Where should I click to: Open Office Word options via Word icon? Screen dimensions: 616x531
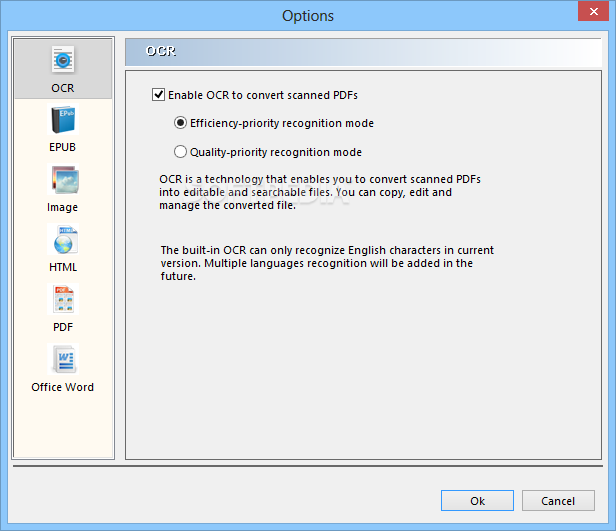[63, 359]
